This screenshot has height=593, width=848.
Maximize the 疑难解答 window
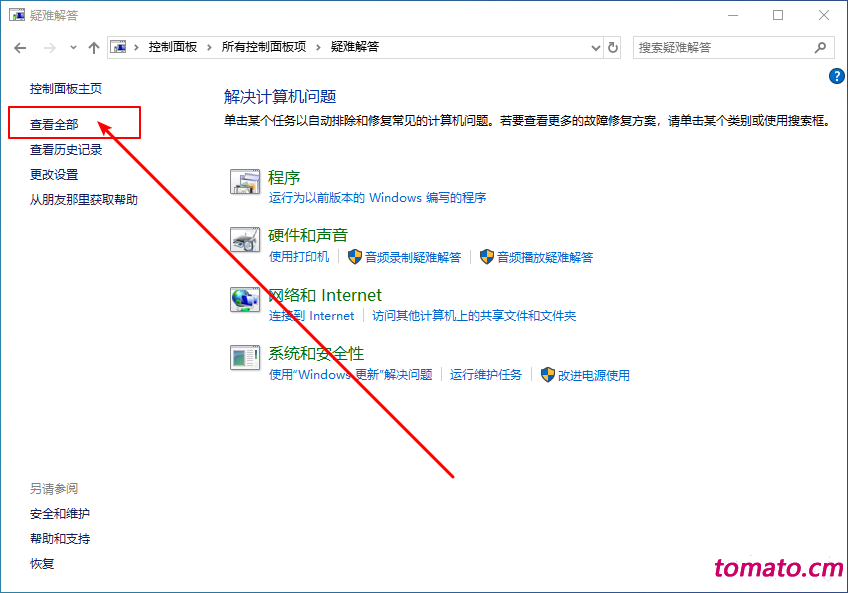(778, 15)
